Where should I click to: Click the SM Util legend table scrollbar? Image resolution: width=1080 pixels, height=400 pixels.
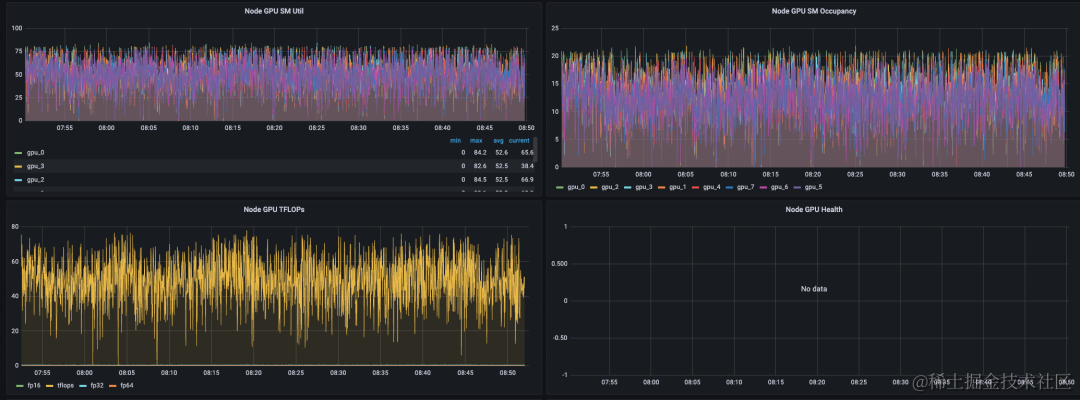[x=535, y=150]
